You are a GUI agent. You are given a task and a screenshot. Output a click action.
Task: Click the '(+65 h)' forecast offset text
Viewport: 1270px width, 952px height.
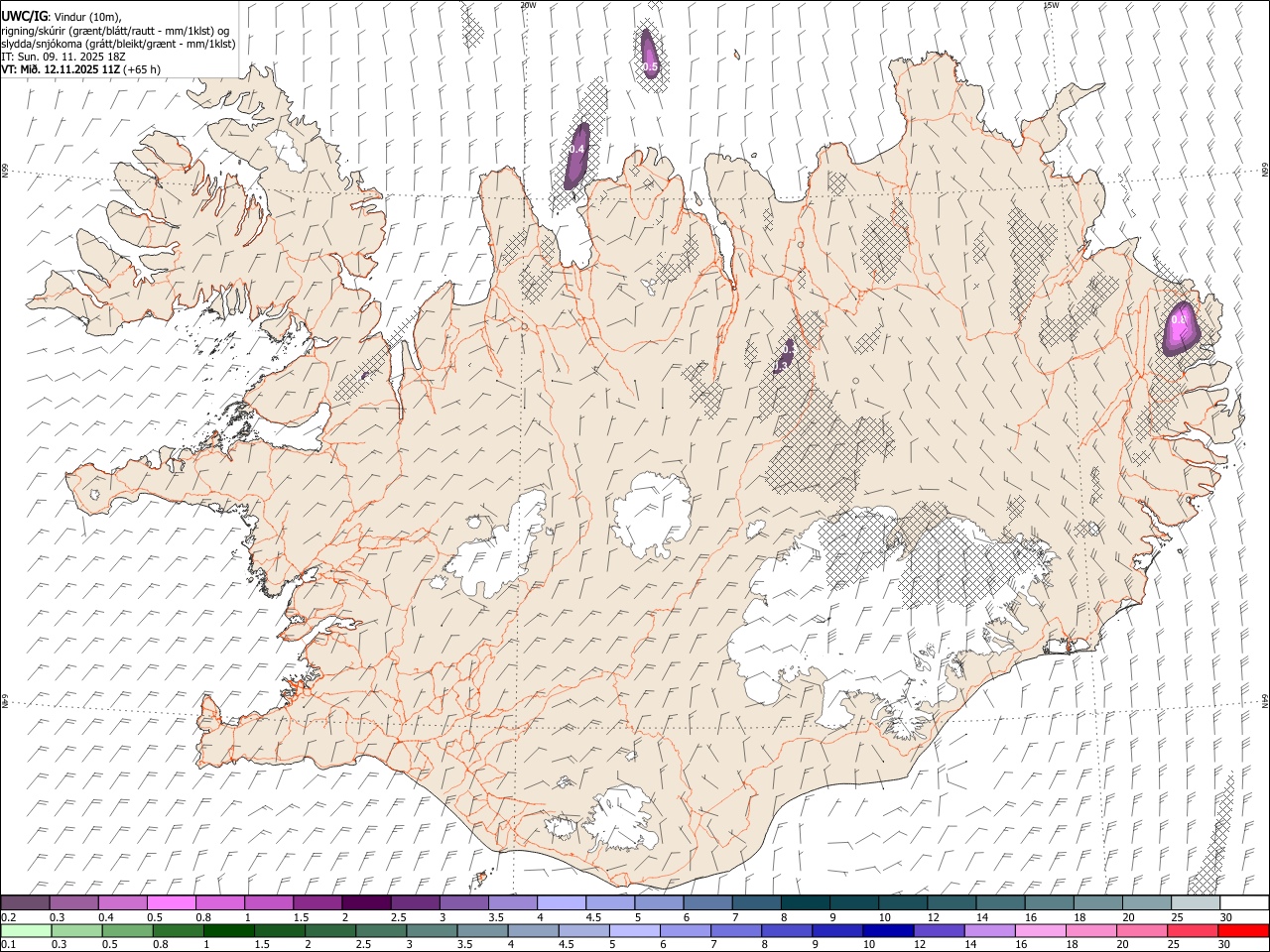click(143, 69)
